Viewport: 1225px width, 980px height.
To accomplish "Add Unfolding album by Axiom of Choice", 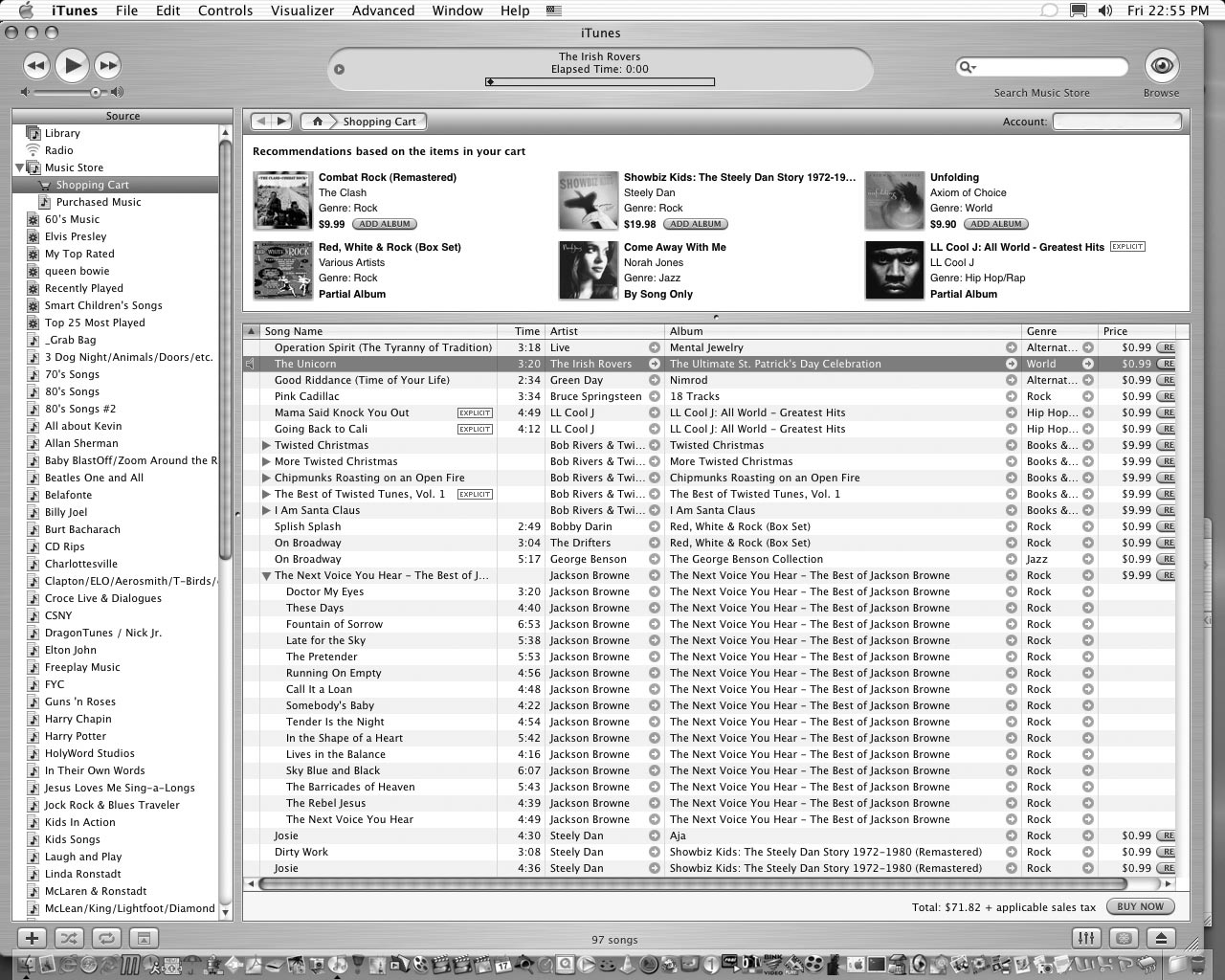I will (995, 224).
